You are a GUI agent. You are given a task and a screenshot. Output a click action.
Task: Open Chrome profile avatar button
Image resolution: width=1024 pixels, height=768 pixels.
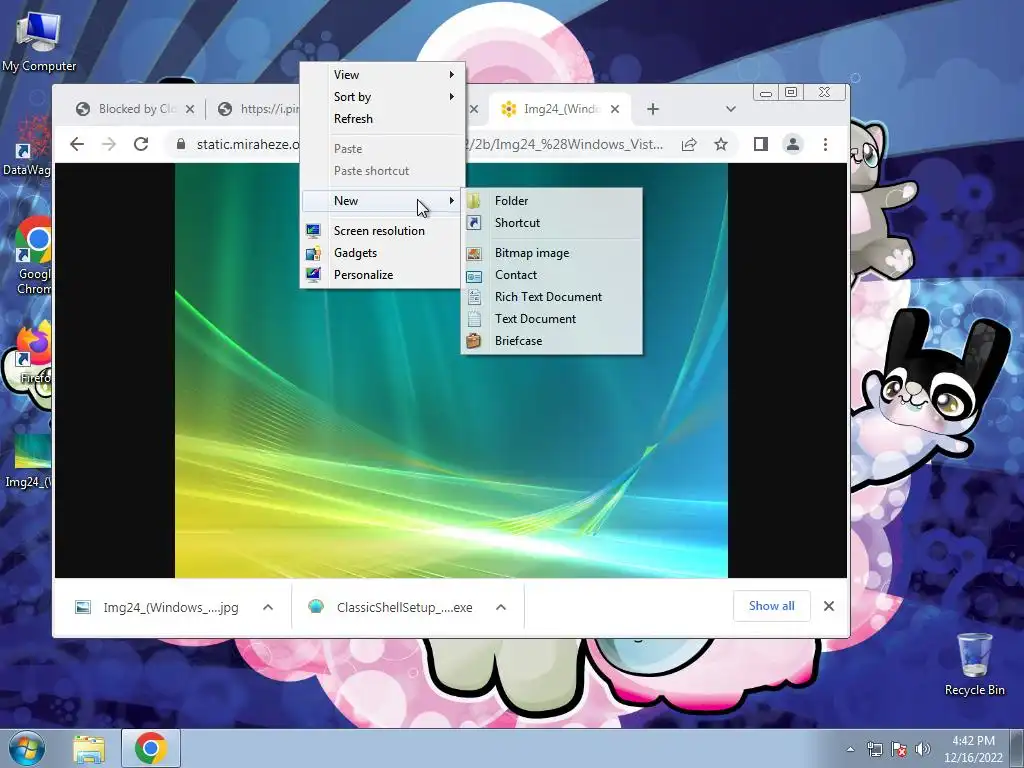(793, 144)
